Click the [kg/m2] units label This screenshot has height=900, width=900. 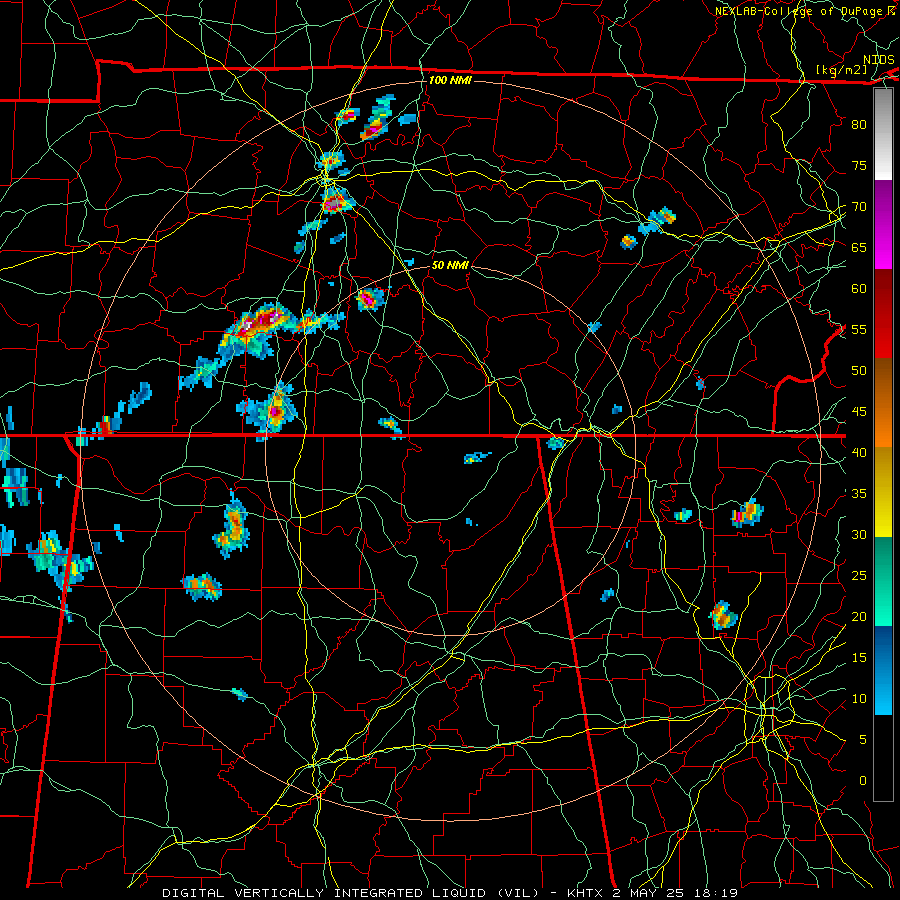pos(841,70)
